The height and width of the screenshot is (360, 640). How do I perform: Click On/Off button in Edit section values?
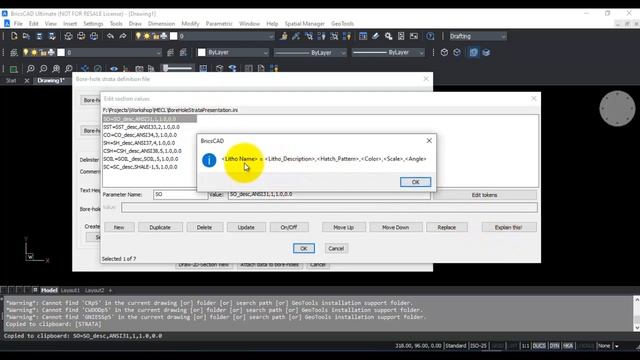click(289, 227)
